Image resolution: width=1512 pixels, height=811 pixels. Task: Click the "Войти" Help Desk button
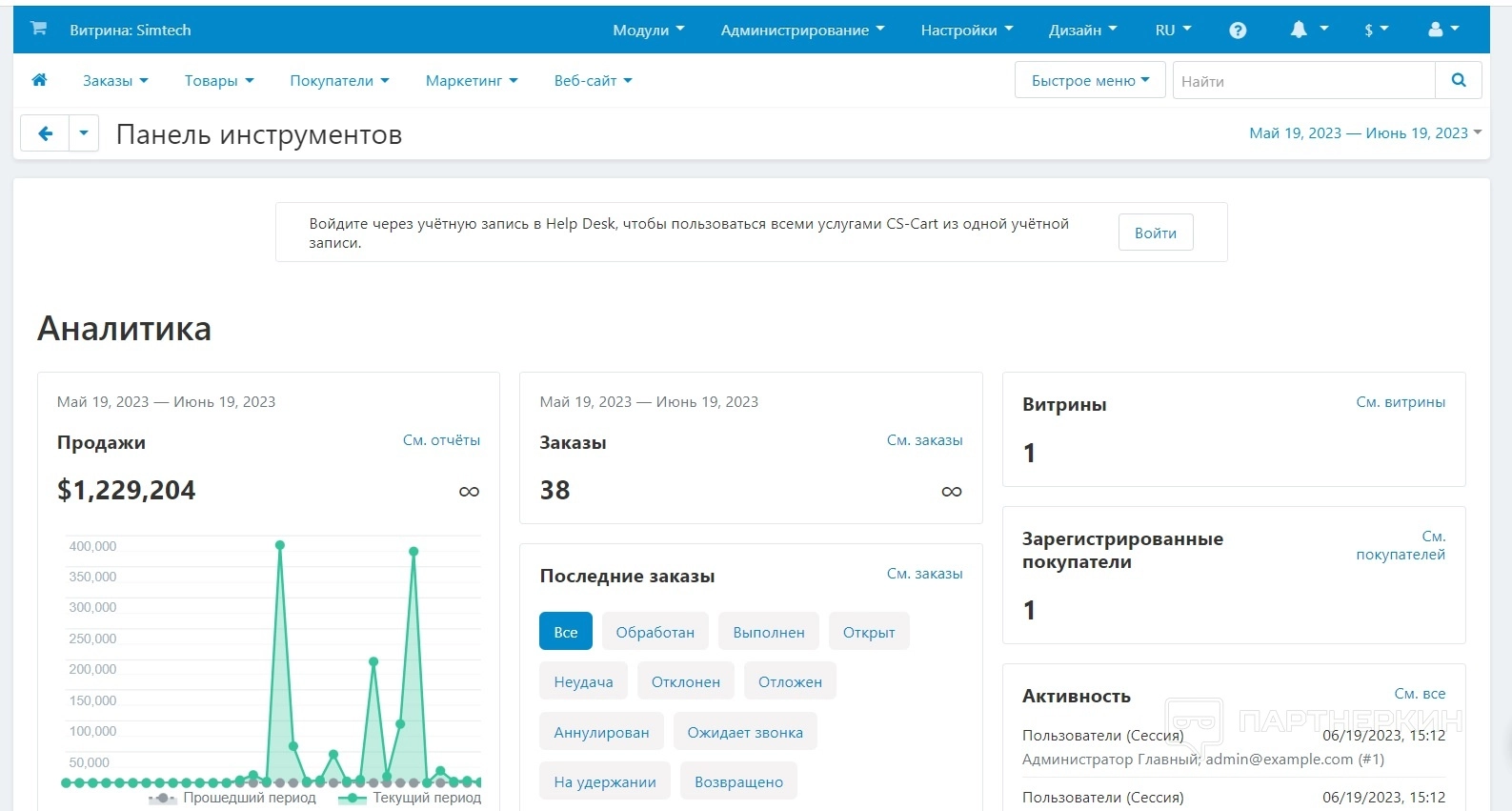point(1155,233)
